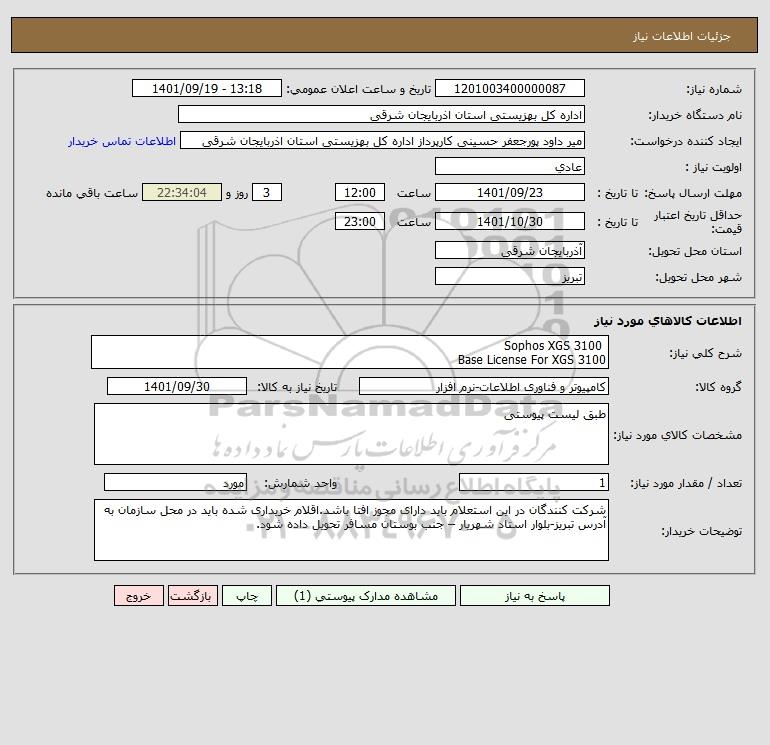Open 'اطلاعات تماس خریدار' contact link
The image size is (770, 745).
click(122, 141)
